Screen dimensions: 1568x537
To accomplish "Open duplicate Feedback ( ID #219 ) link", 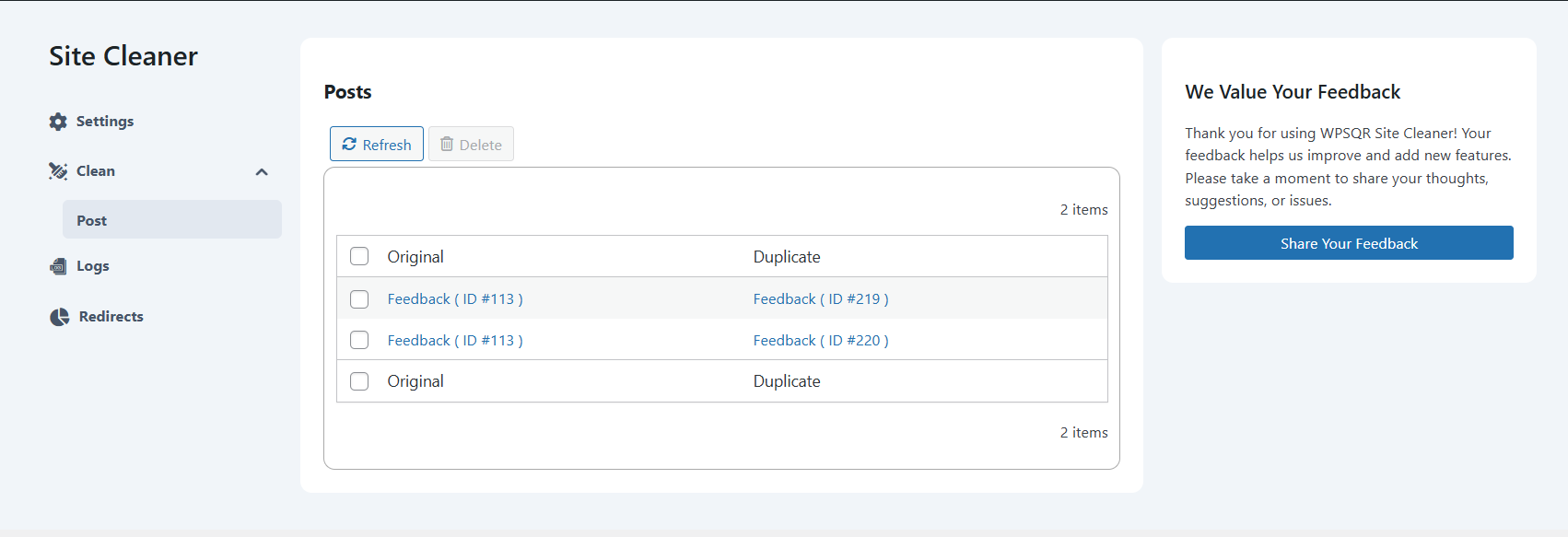I will [x=821, y=299].
